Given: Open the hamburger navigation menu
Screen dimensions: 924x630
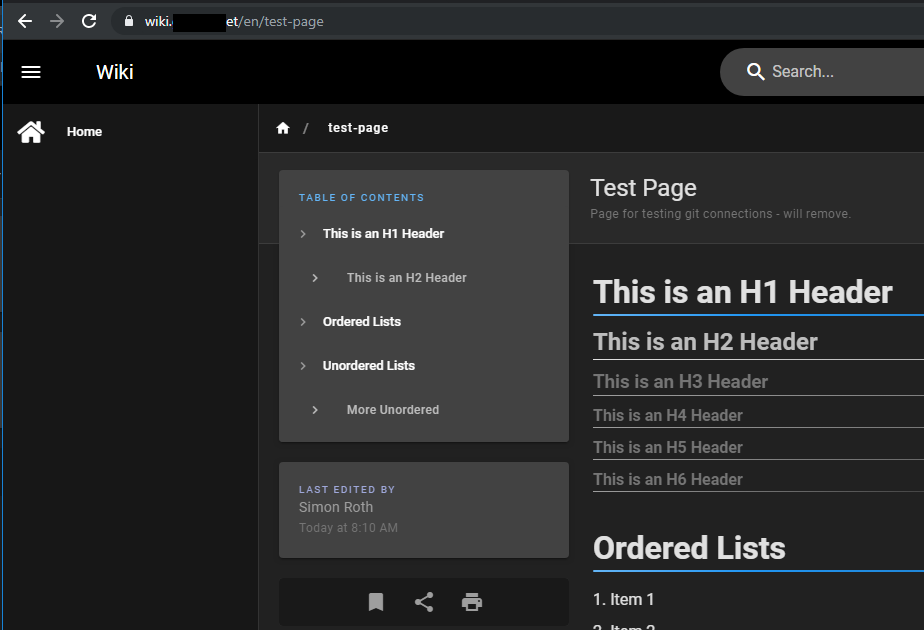Looking at the screenshot, I should (x=31, y=71).
